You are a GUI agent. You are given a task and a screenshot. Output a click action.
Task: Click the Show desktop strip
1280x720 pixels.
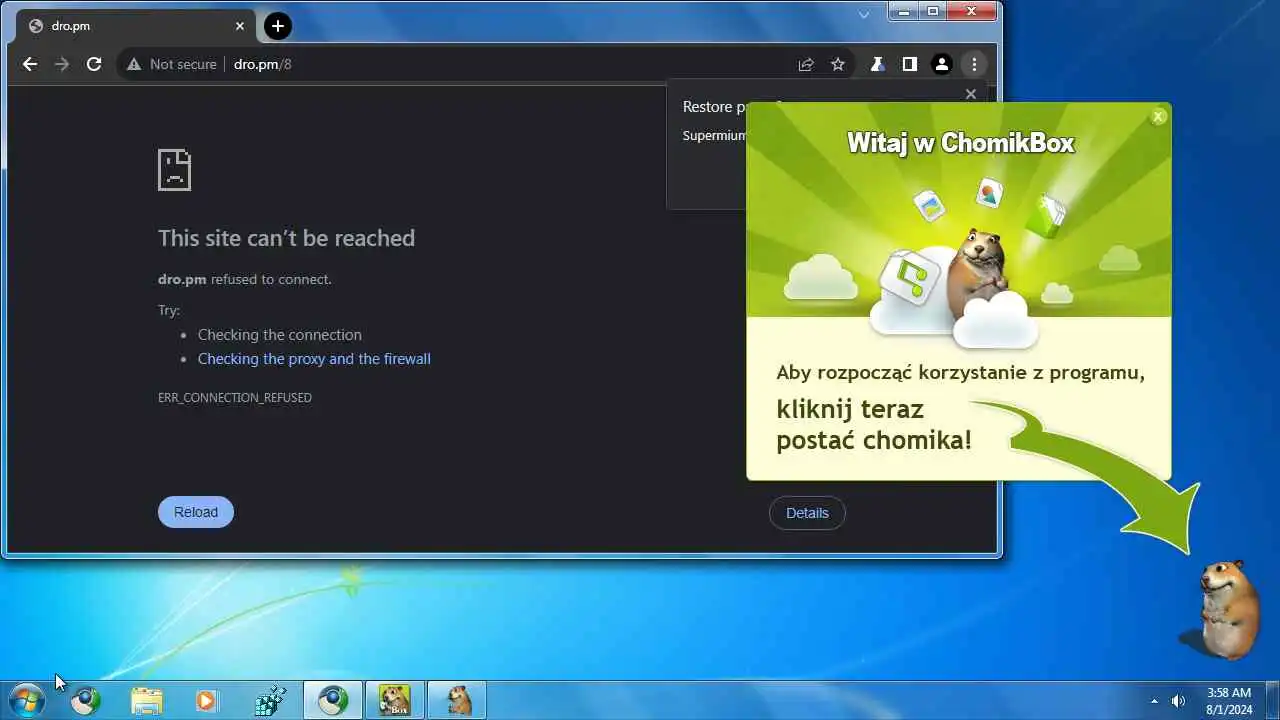1273,701
